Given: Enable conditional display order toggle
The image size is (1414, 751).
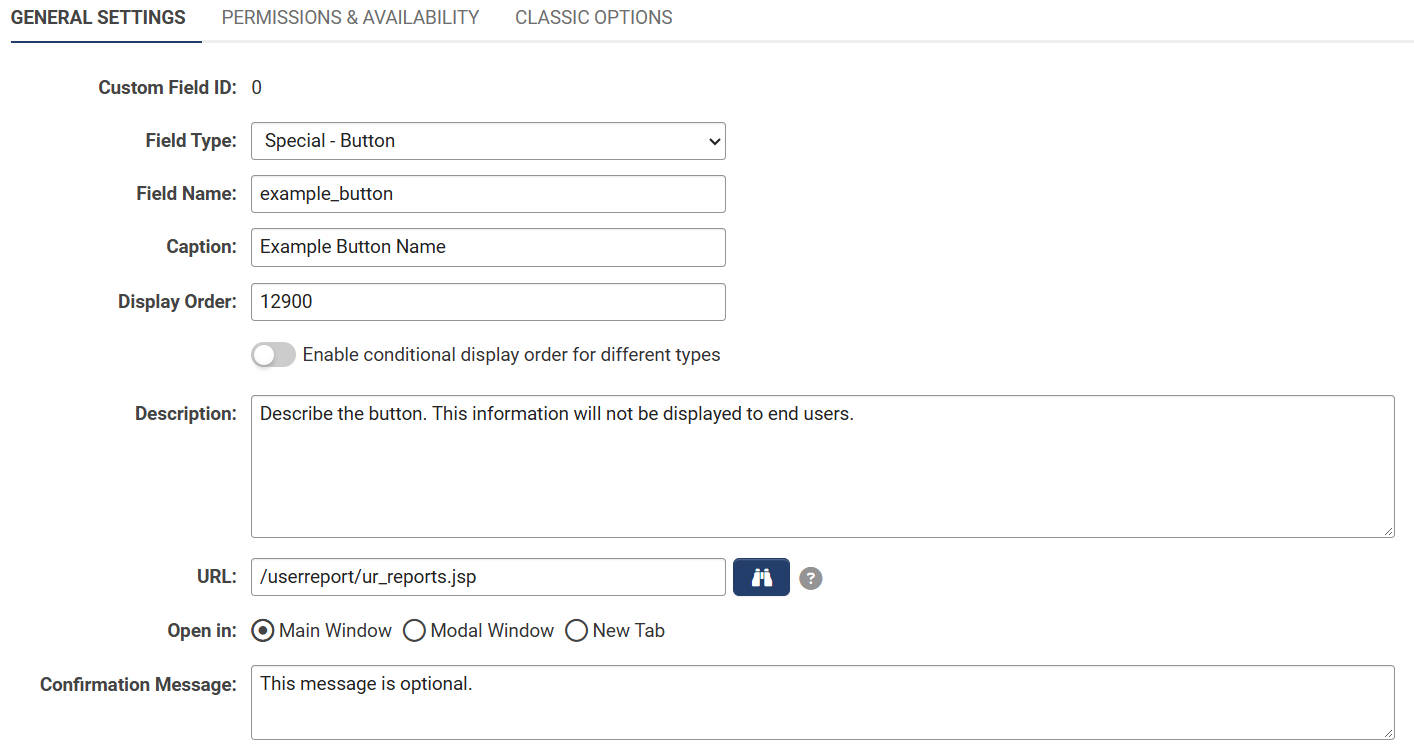Looking at the screenshot, I should pos(273,355).
